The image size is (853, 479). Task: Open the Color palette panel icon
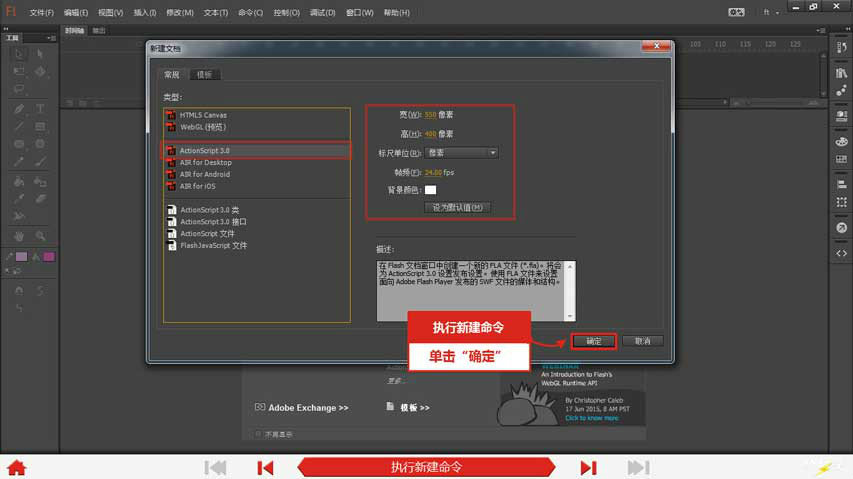pos(841,141)
